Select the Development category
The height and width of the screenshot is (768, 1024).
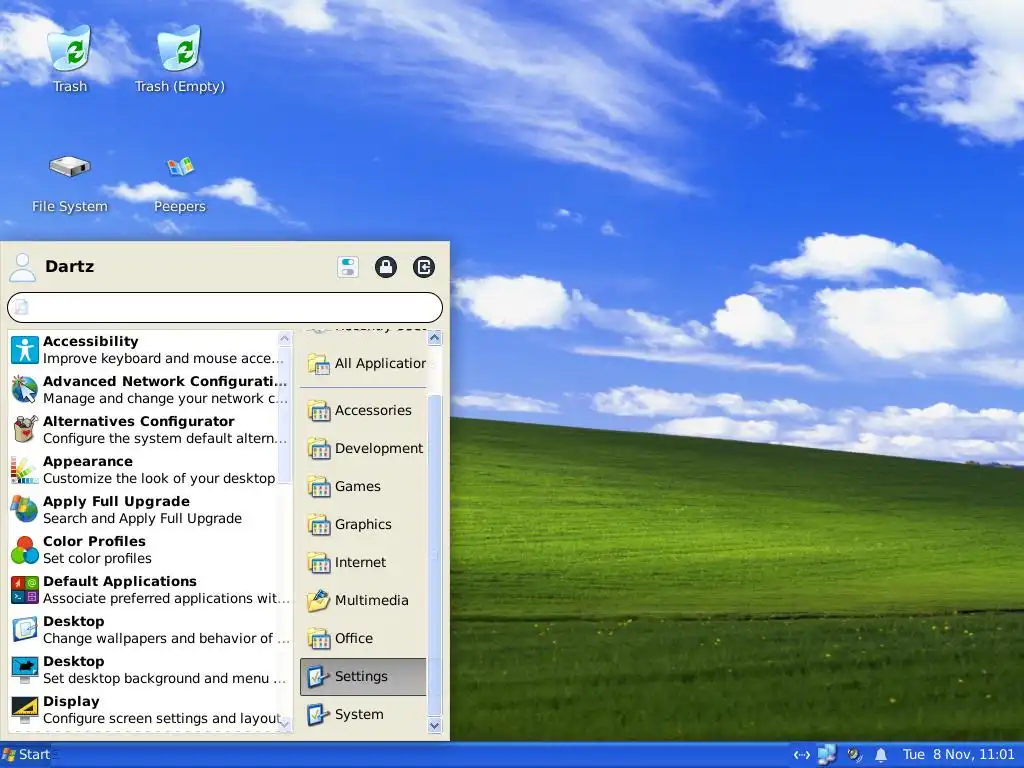tap(363, 449)
